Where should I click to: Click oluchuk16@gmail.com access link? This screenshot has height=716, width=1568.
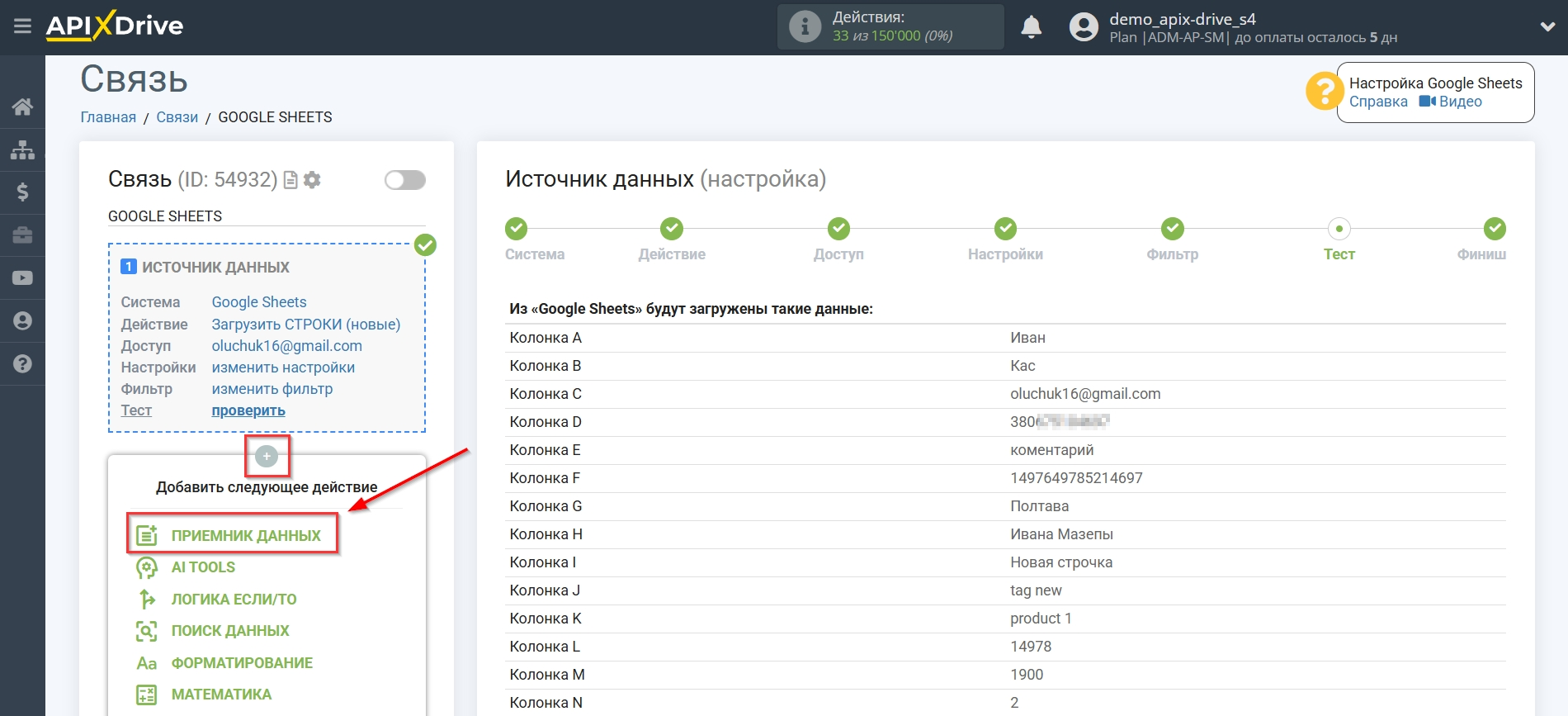(287, 346)
